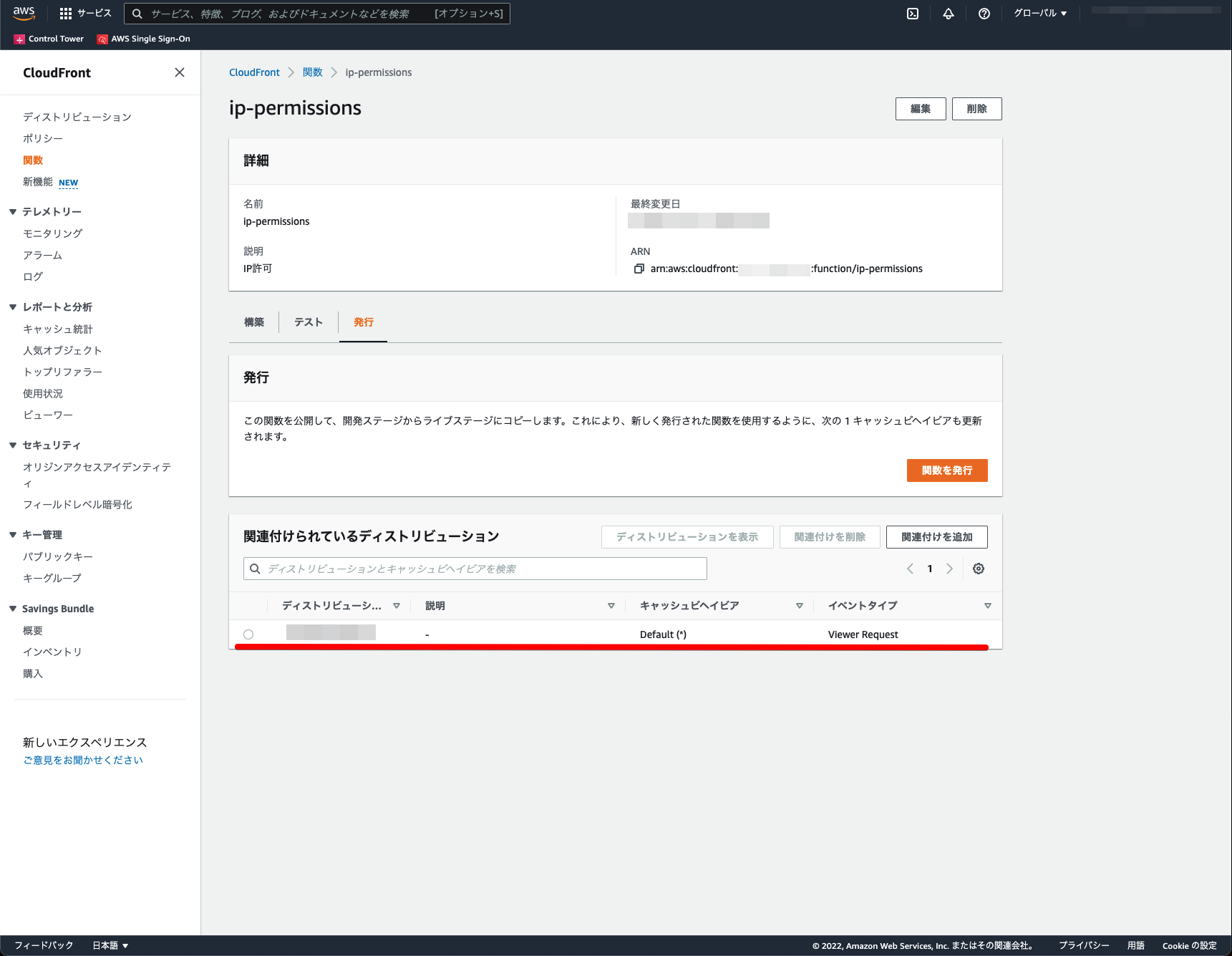Viewport: 1232px width, 956px height.
Task: Open キーグループ page
Action: click(x=52, y=578)
